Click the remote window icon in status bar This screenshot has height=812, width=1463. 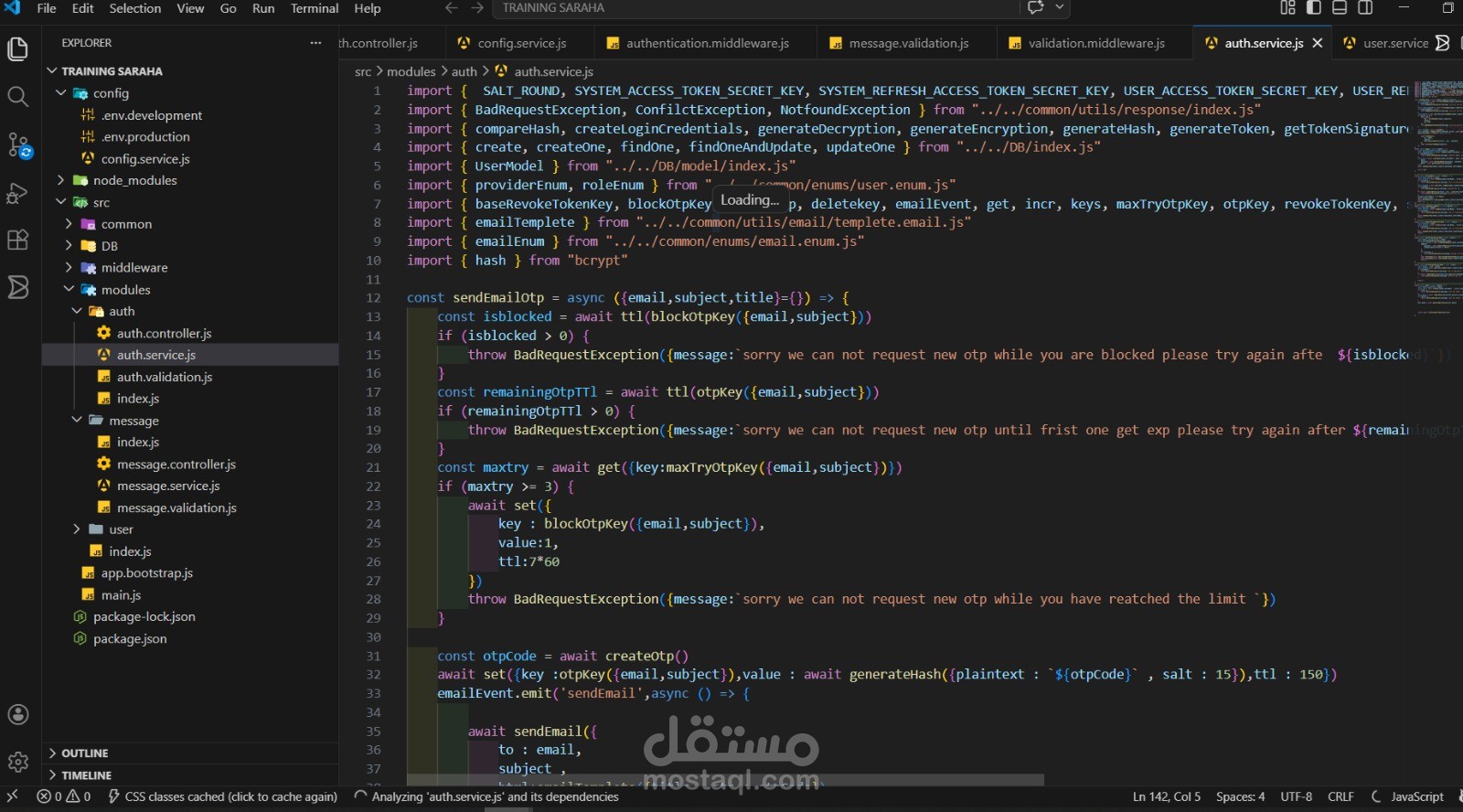[12, 796]
